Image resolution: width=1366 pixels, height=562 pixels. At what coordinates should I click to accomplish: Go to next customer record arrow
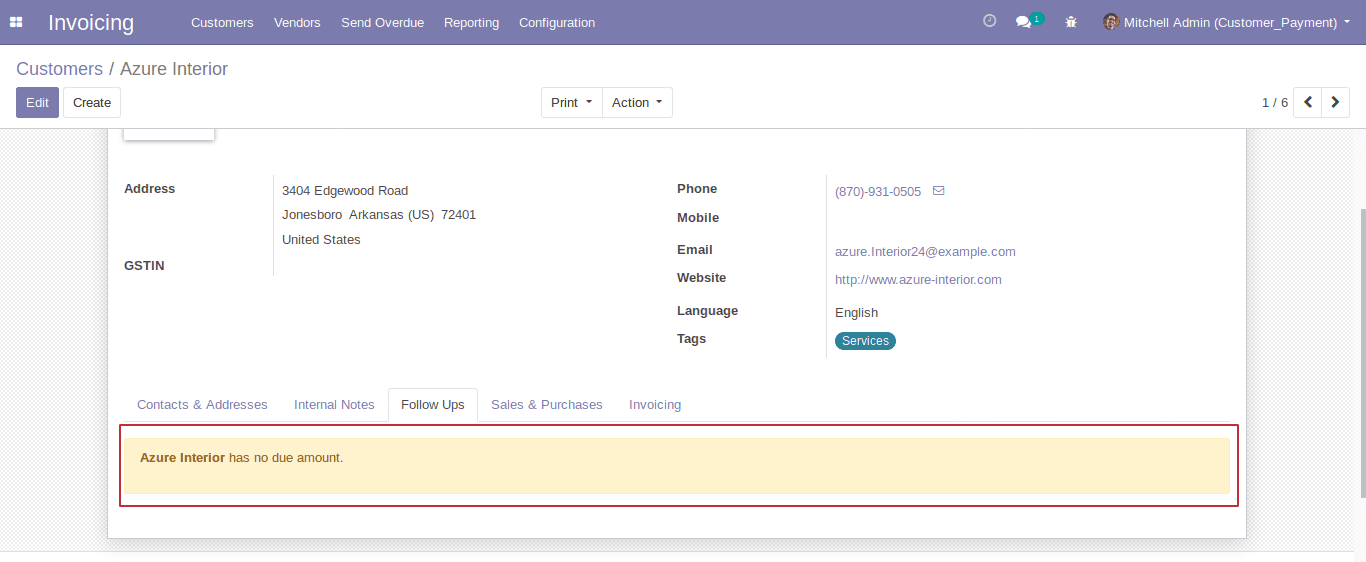1336,102
